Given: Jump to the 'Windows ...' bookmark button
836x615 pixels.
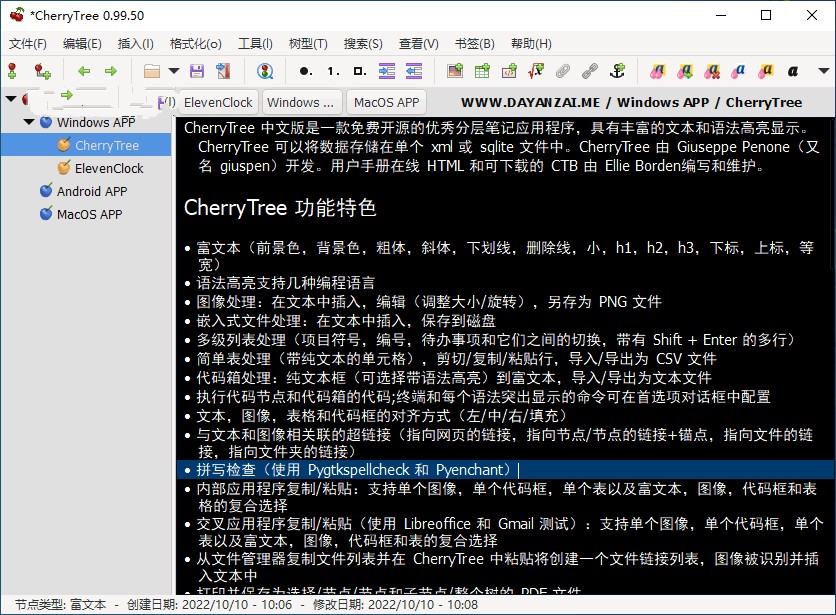Looking at the screenshot, I should (x=301, y=102).
